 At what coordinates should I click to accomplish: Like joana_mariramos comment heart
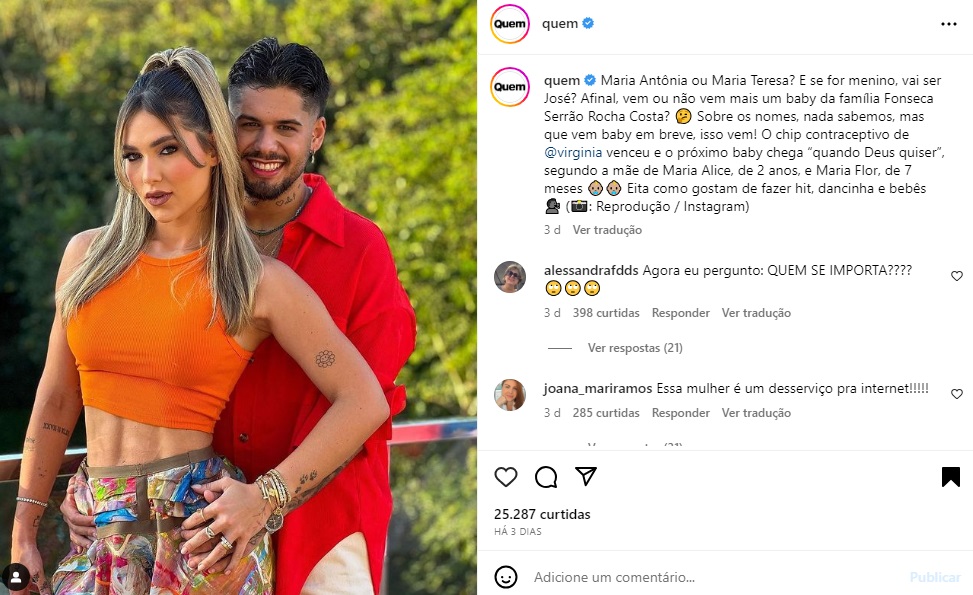point(957,394)
